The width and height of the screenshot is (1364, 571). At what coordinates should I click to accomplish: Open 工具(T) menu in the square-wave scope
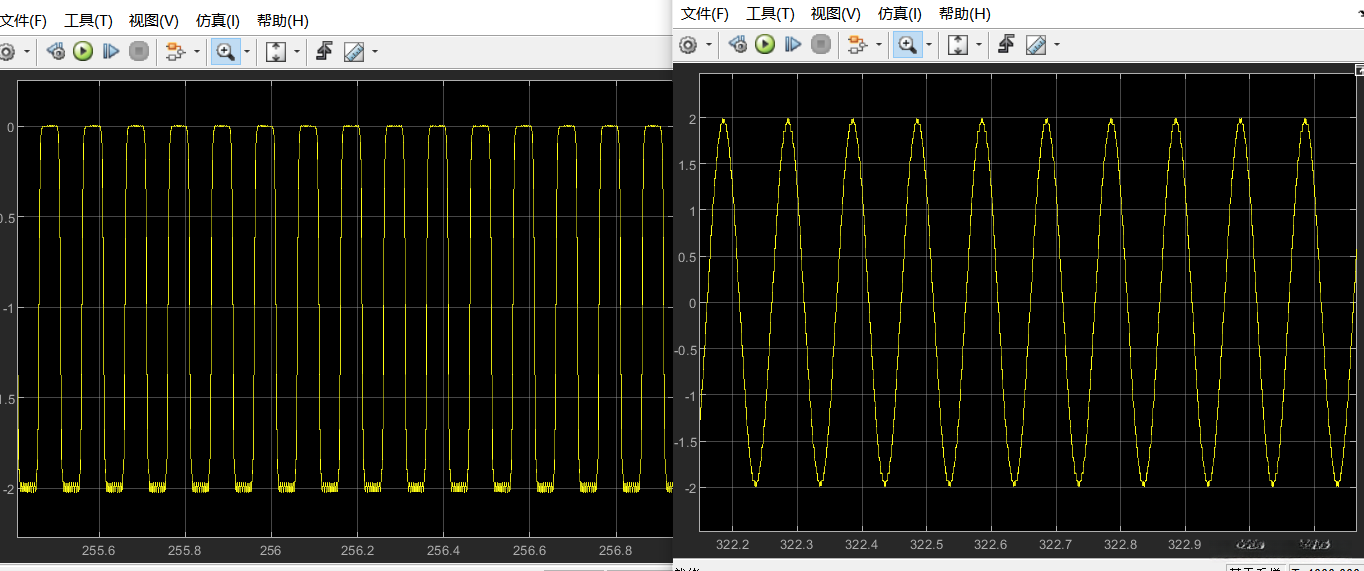[x=88, y=21]
